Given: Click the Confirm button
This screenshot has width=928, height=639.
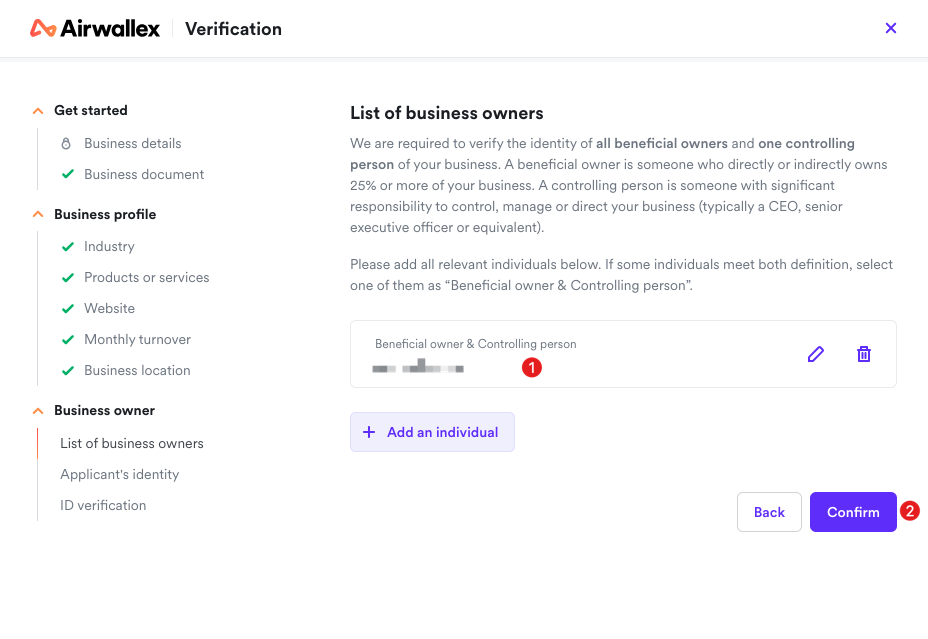Looking at the screenshot, I should (853, 512).
